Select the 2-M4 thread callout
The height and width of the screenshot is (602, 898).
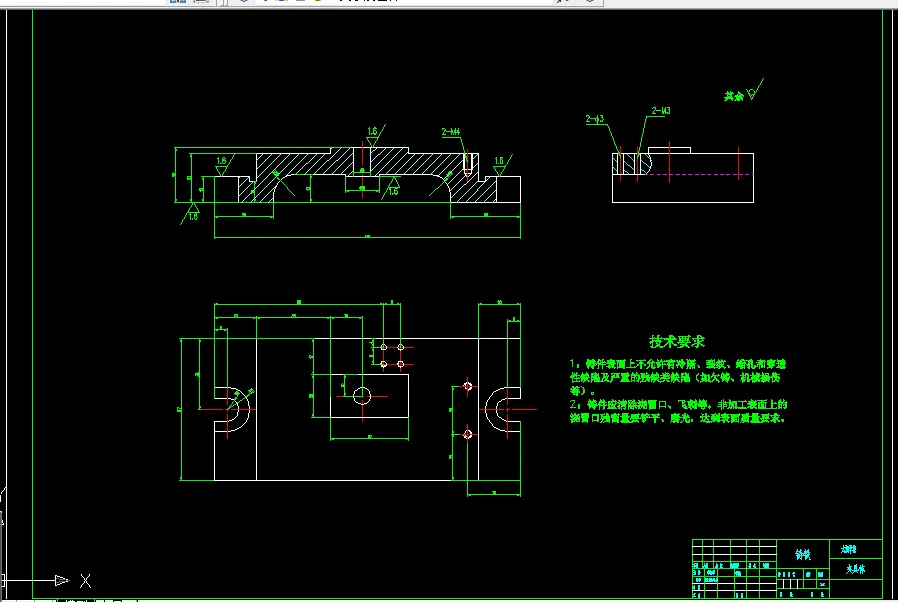451,132
